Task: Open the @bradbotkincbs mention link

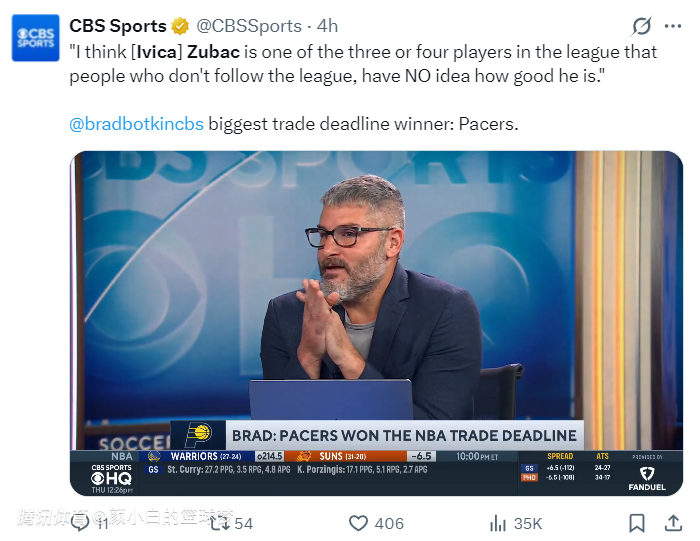Action: tap(136, 124)
